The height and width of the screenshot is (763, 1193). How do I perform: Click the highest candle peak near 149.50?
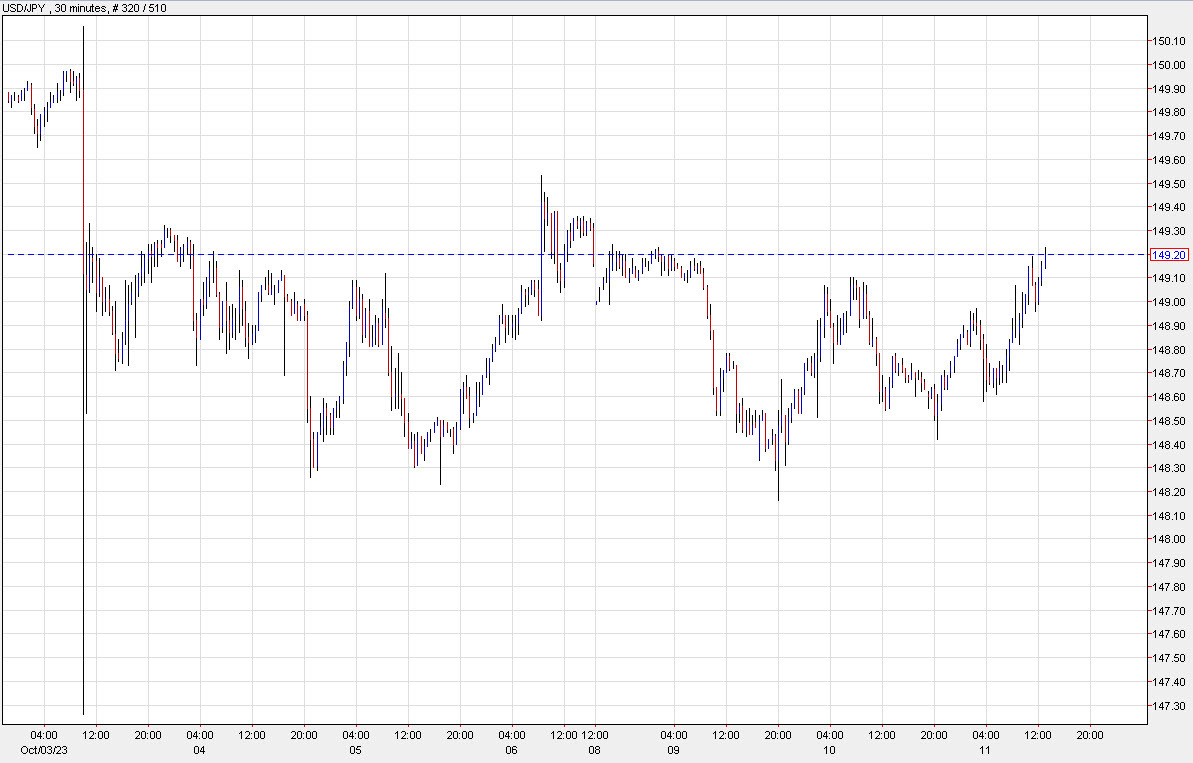pyautogui.click(x=541, y=180)
